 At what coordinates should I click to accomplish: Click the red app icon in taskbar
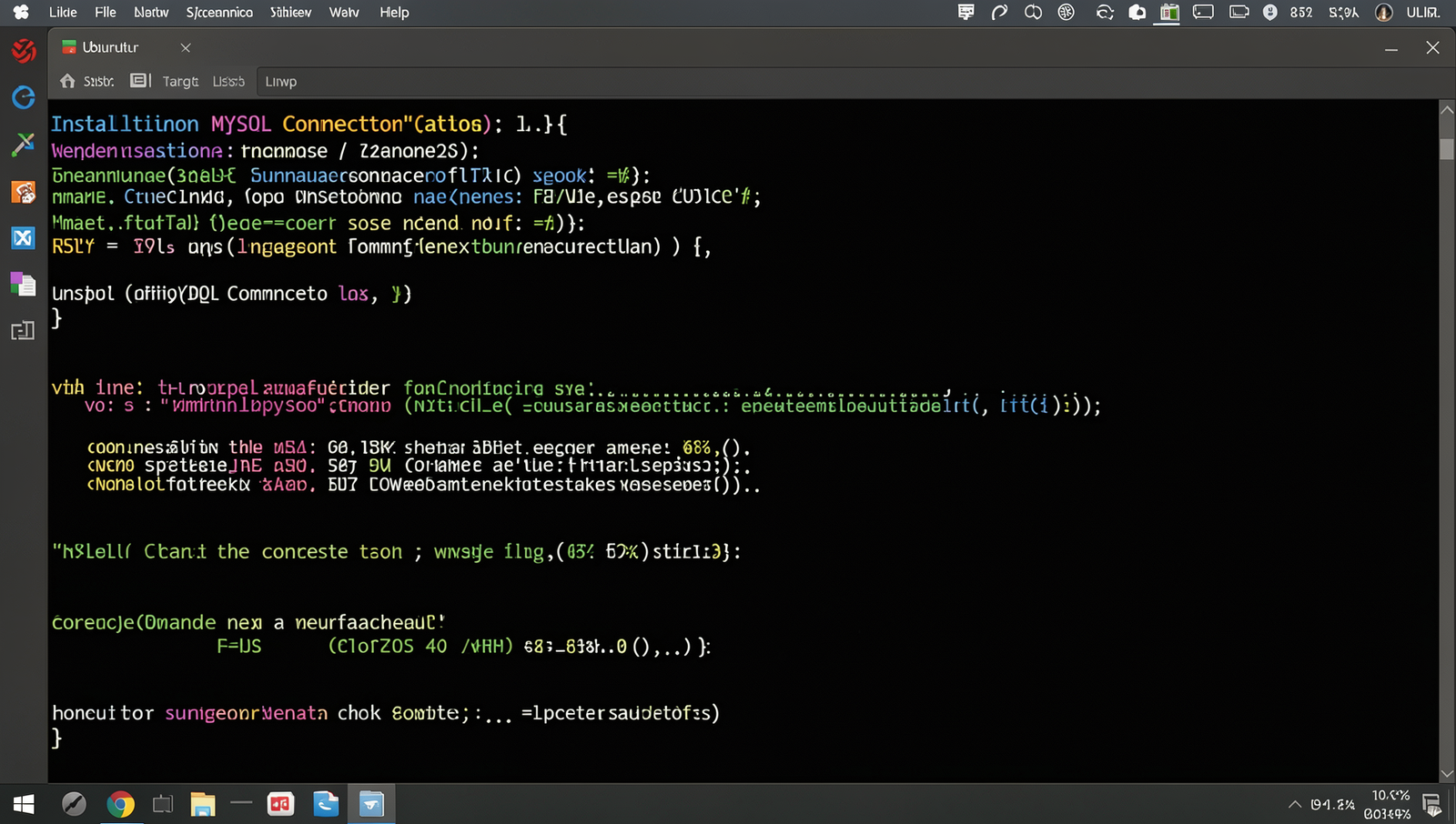pyautogui.click(x=280, y=804)
